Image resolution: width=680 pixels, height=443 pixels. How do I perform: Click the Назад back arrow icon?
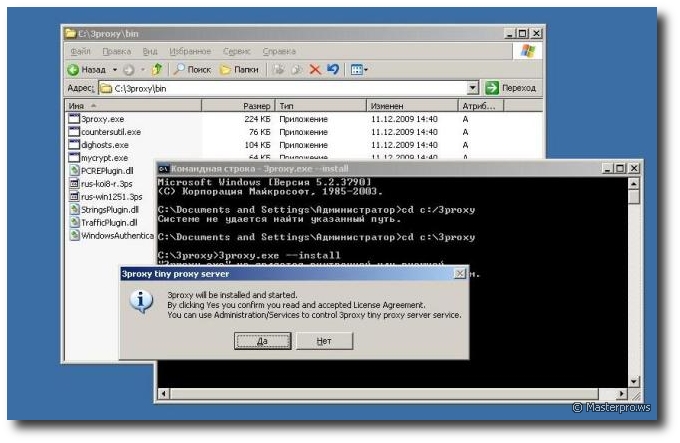click(x=73, y=69)
